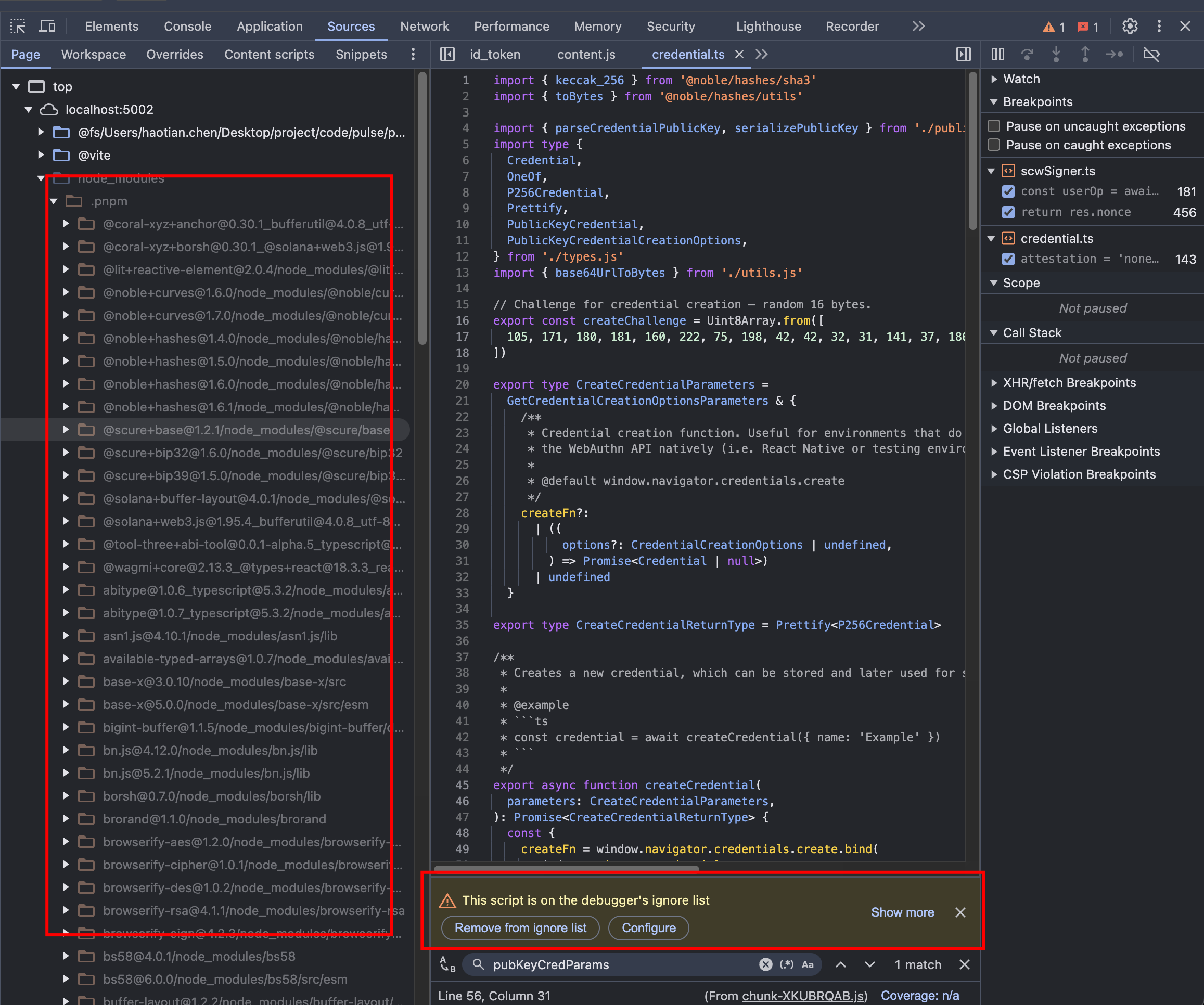
Task: Toggle the debugger sidebar icon
Action: 964,55
